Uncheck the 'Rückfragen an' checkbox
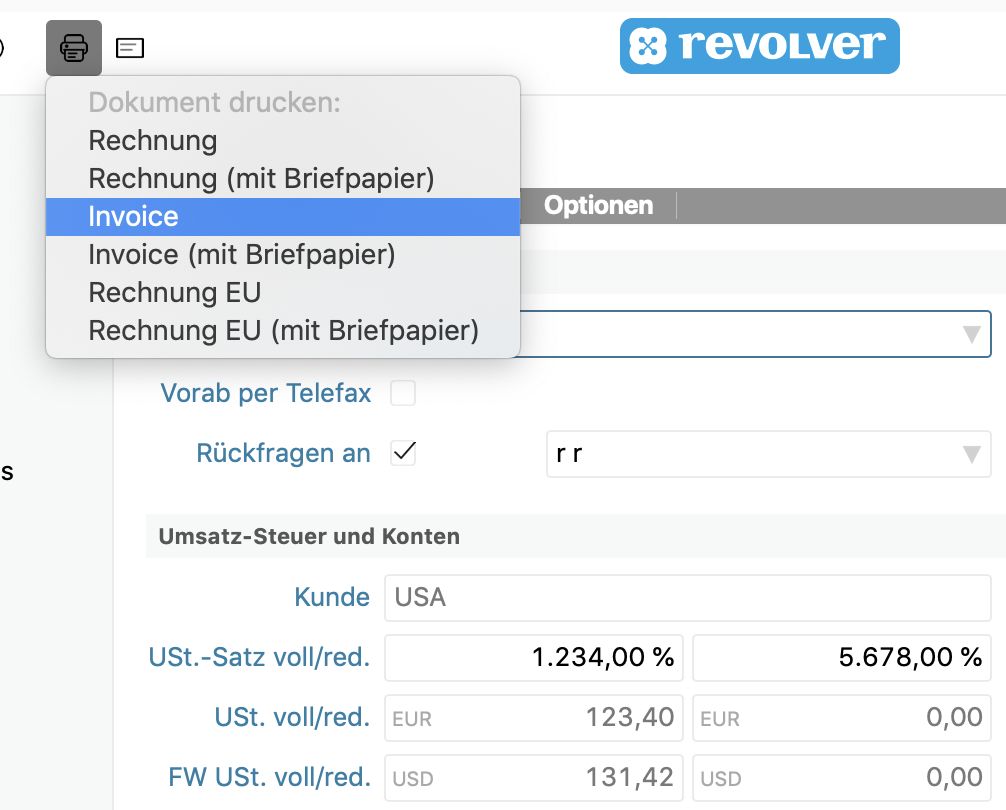Screen dimensions: 1006x810 coord(403,453)
